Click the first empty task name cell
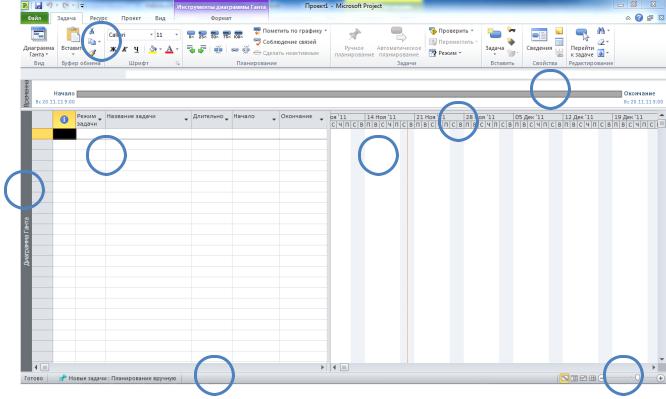Viewport: 666px width, 399px height. 148,134
